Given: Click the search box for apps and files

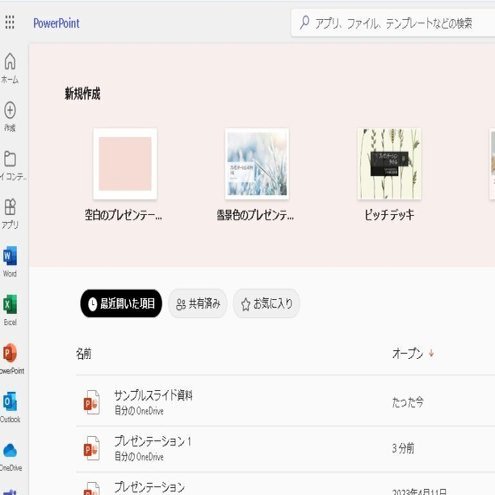Looking at the screenshot, I should [393, 23].
